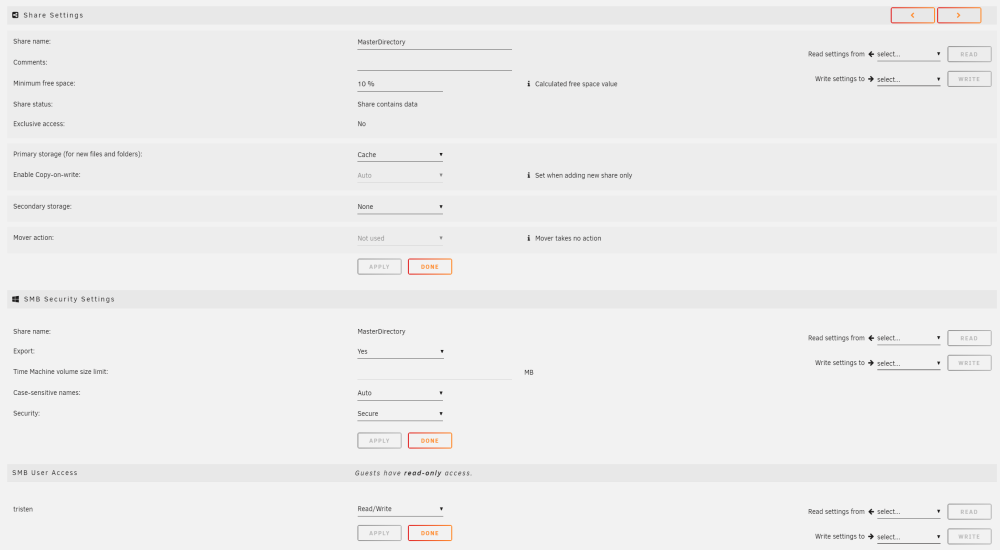Open Write settings to dropdown in Share Settings
The width and height of the screenshot is (1000, 550).
pos(908,79)
